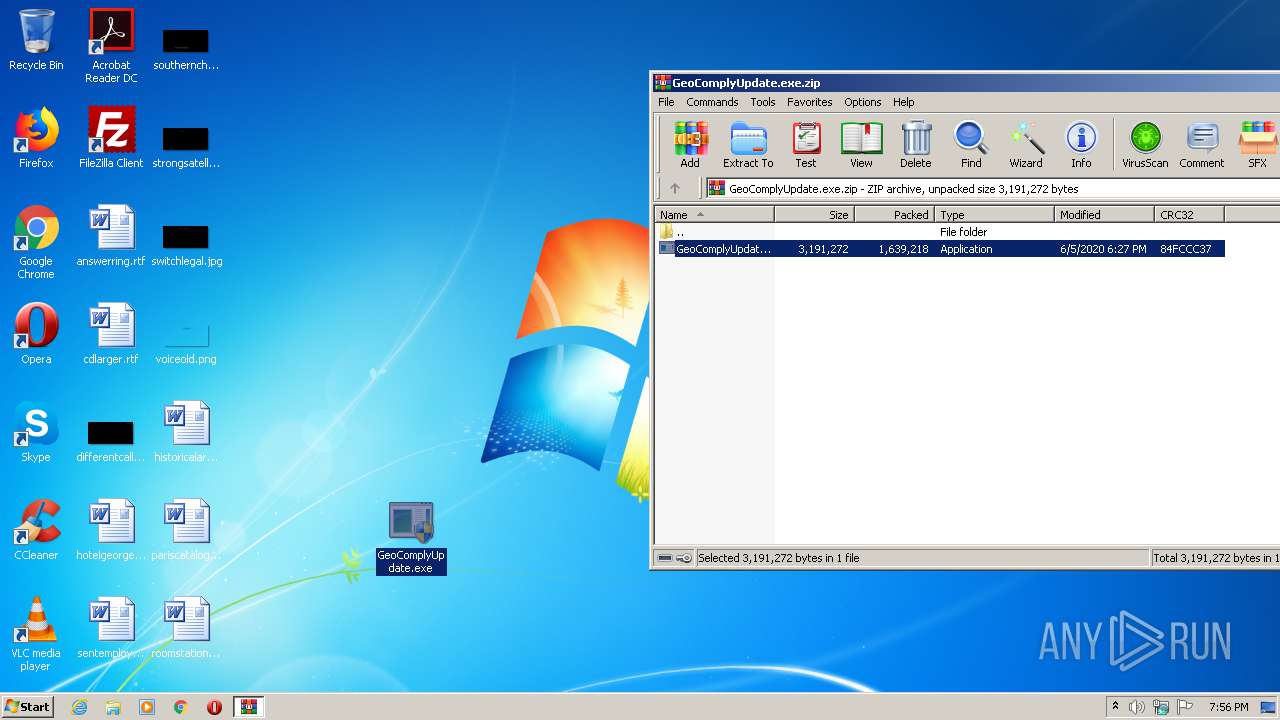Screen dimensions: 1280x720
Task: Open the Options menu
Action: (863, 102)
